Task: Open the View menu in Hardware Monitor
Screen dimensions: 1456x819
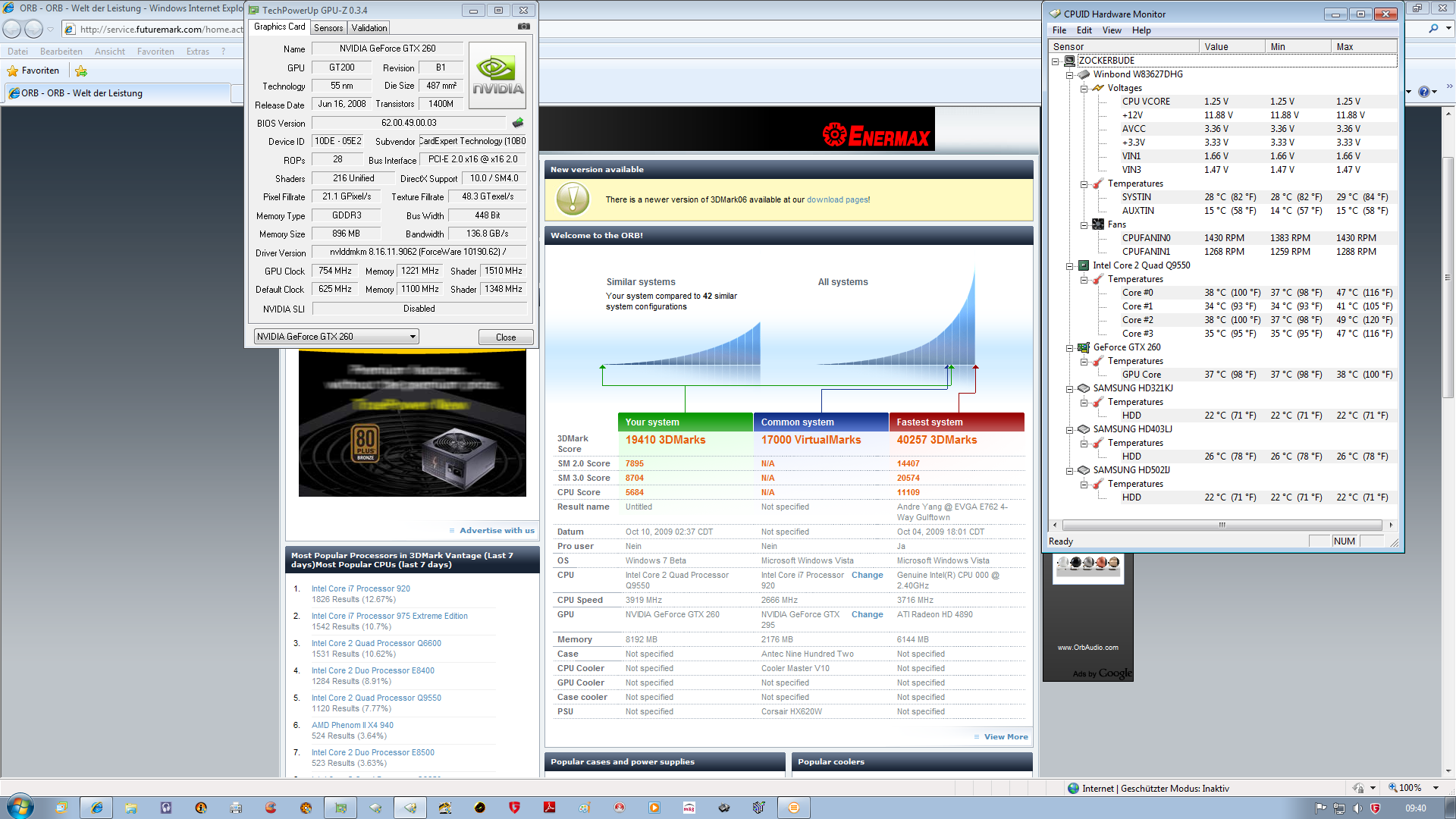Action: [1112, 30]
